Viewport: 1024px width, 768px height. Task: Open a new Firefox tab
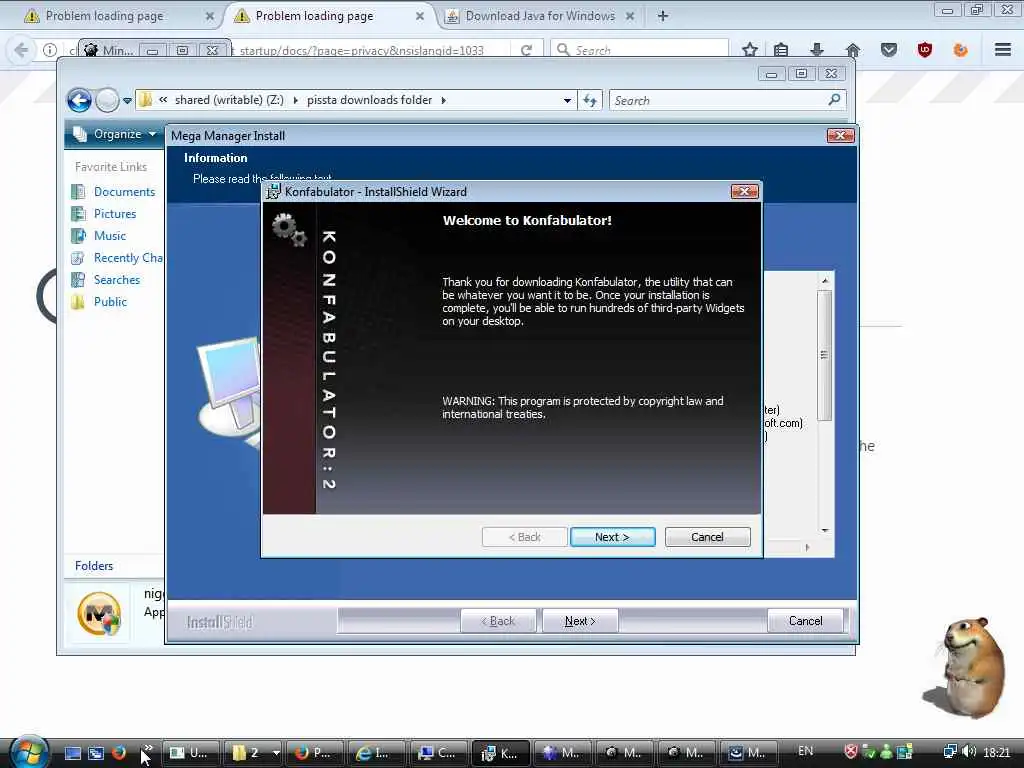pyautogui.click(x=663, y=16)
